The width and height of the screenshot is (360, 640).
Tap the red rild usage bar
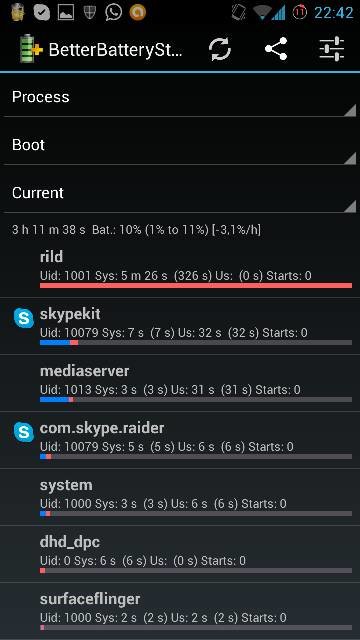196,285
